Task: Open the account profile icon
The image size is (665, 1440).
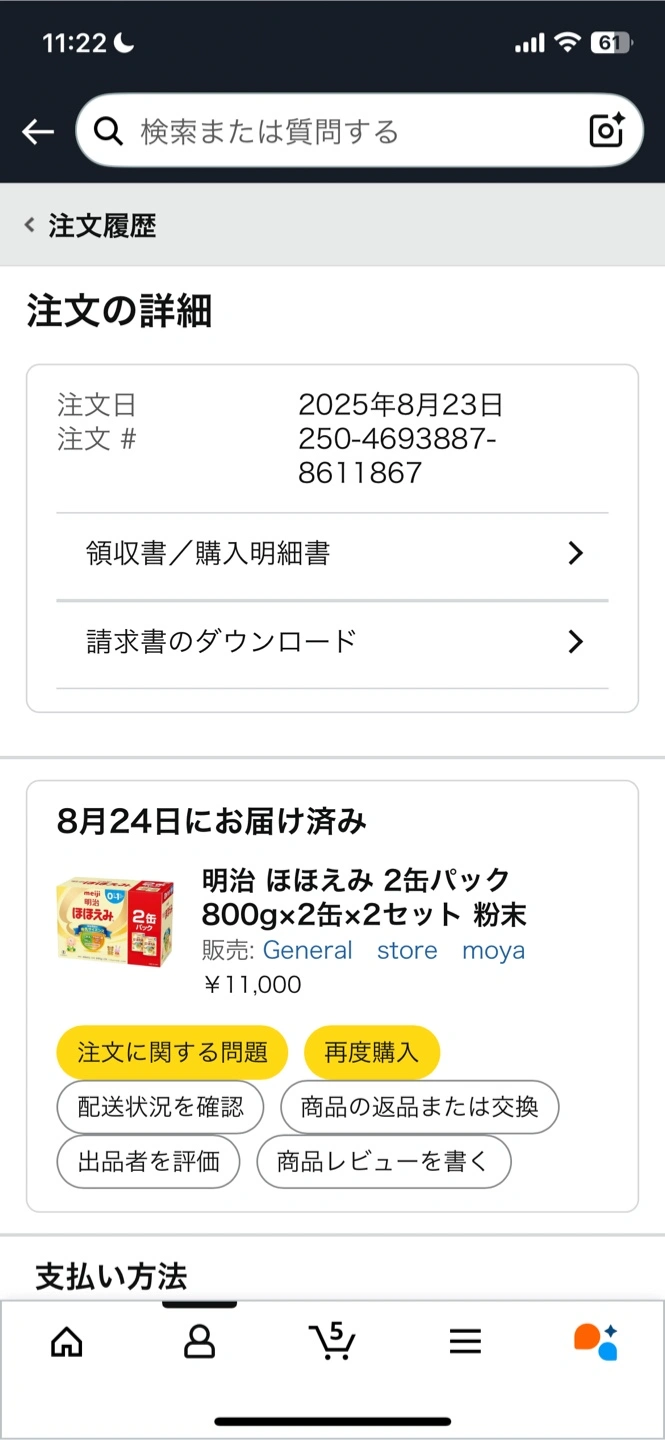Action: [x=200, y=1342]
